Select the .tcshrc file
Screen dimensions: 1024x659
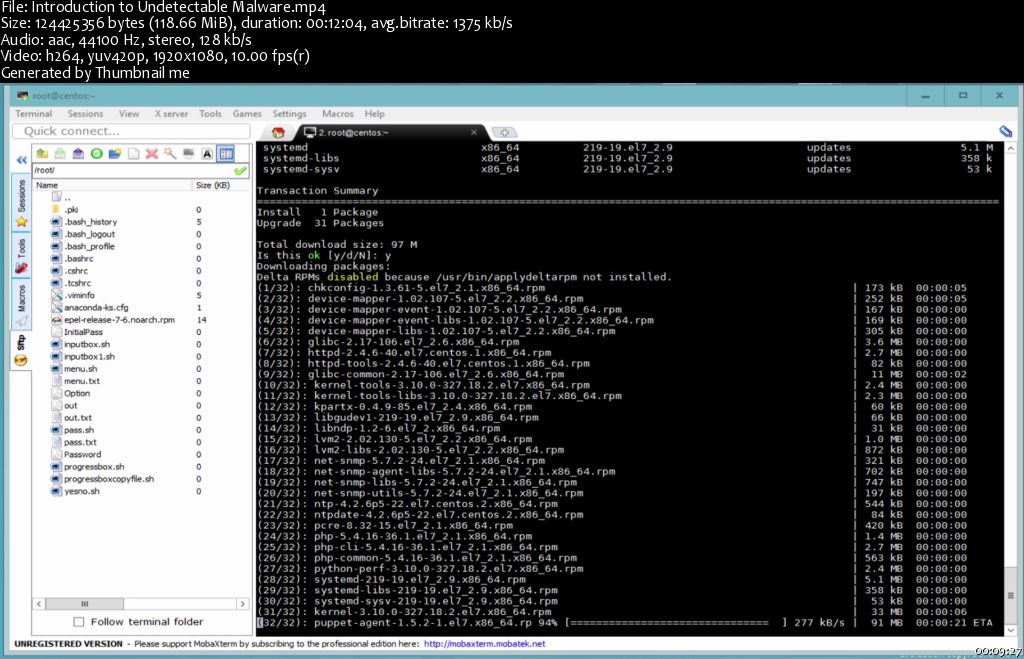(71, 283)
